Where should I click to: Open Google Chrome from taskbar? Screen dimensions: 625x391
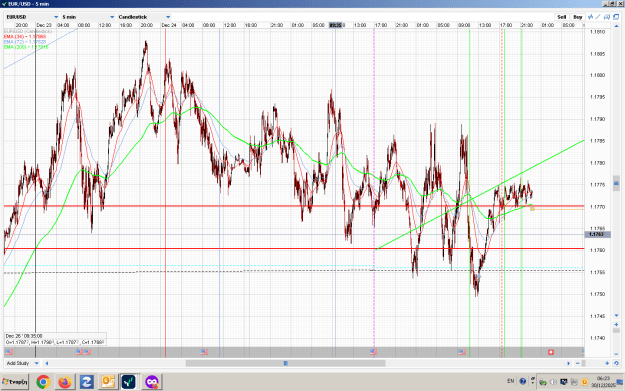(43, 382)
